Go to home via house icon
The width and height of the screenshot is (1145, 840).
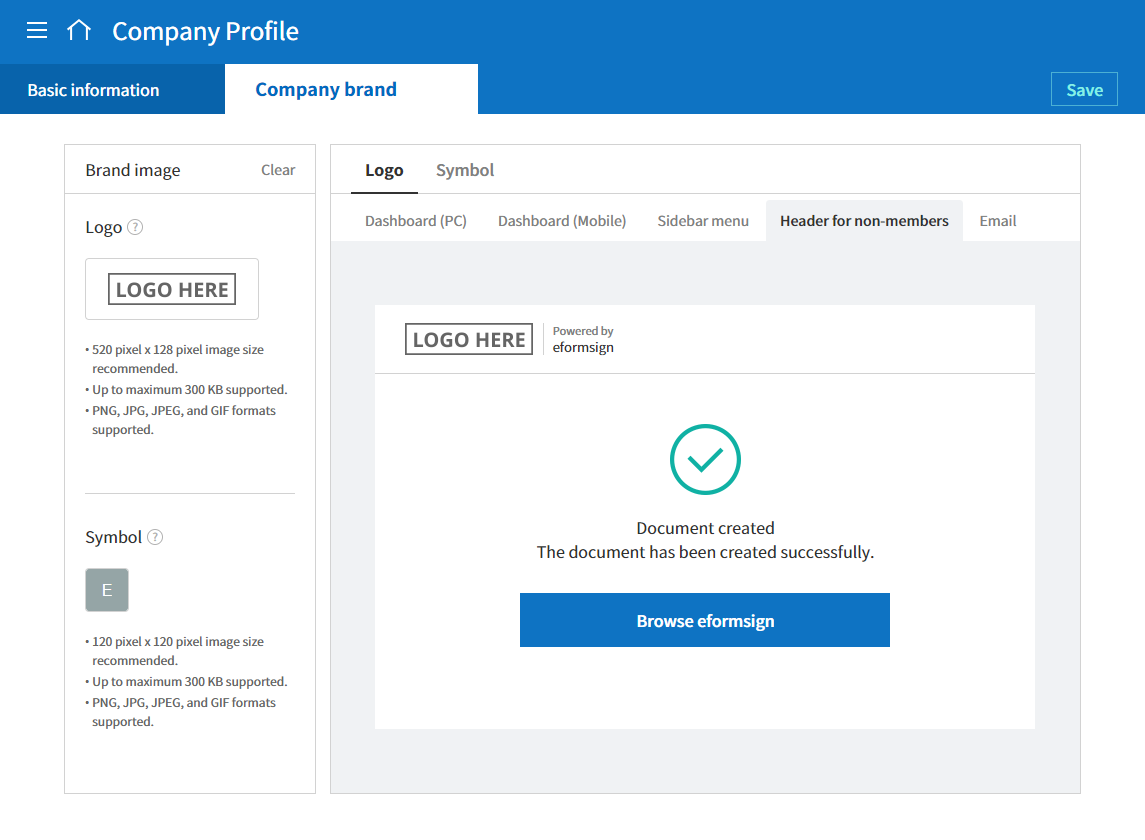79,31
